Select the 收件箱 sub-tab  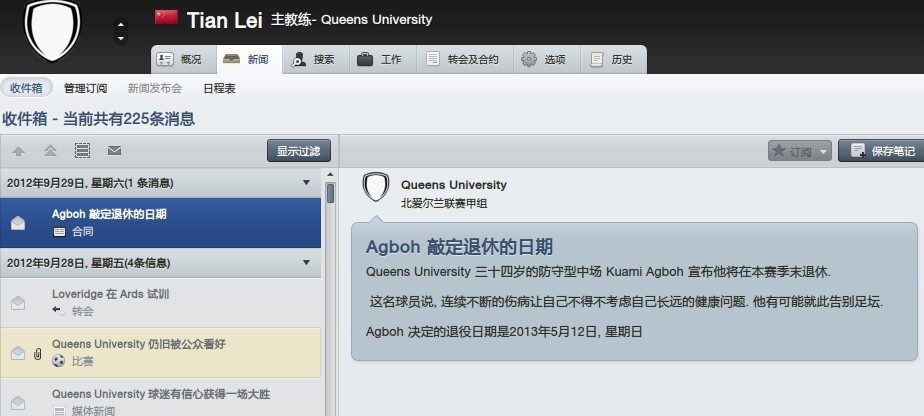pyautogui.click(x=27, y=88)
